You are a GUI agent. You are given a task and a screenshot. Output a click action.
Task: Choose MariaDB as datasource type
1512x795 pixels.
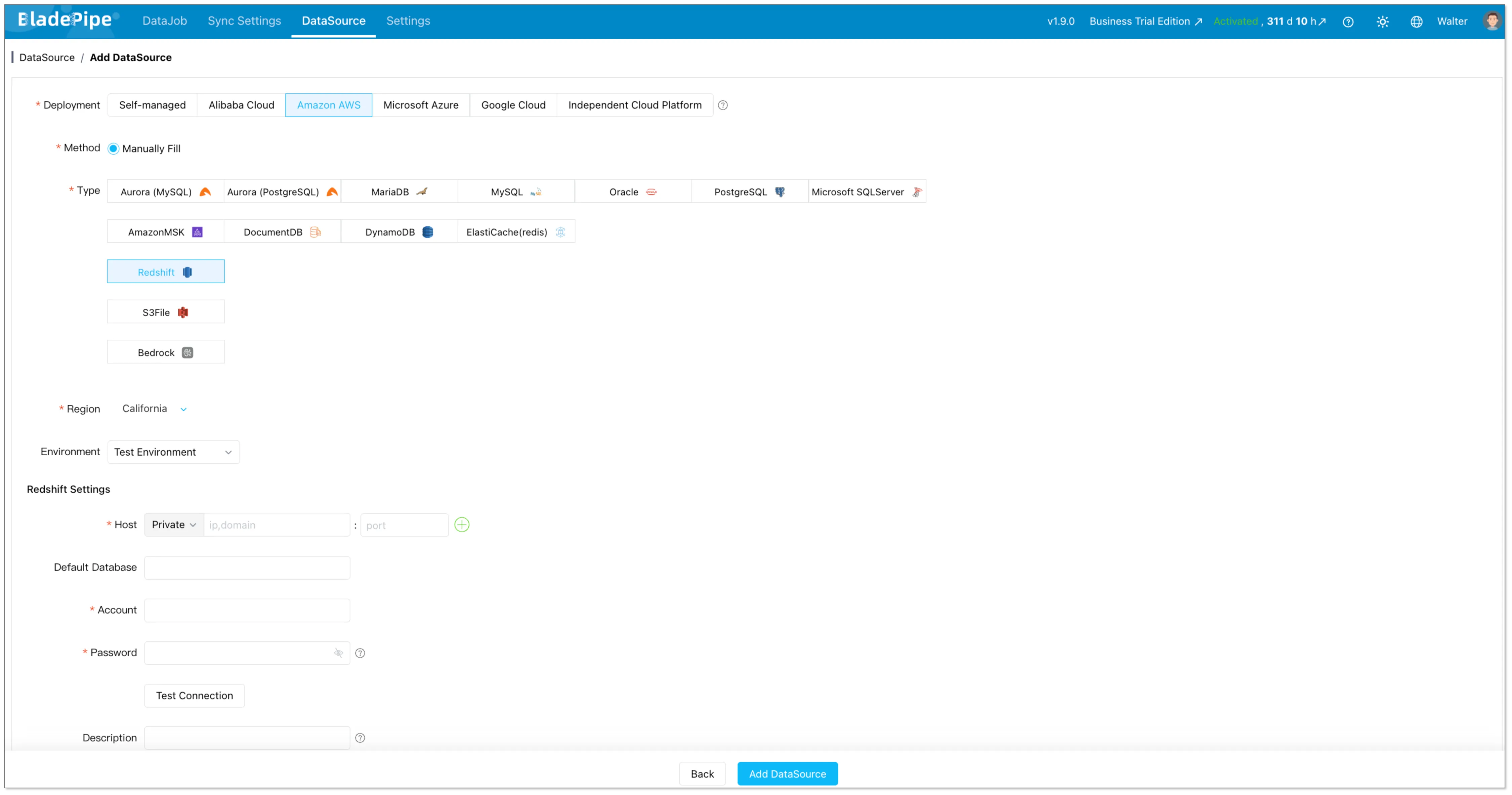(399, 192)
